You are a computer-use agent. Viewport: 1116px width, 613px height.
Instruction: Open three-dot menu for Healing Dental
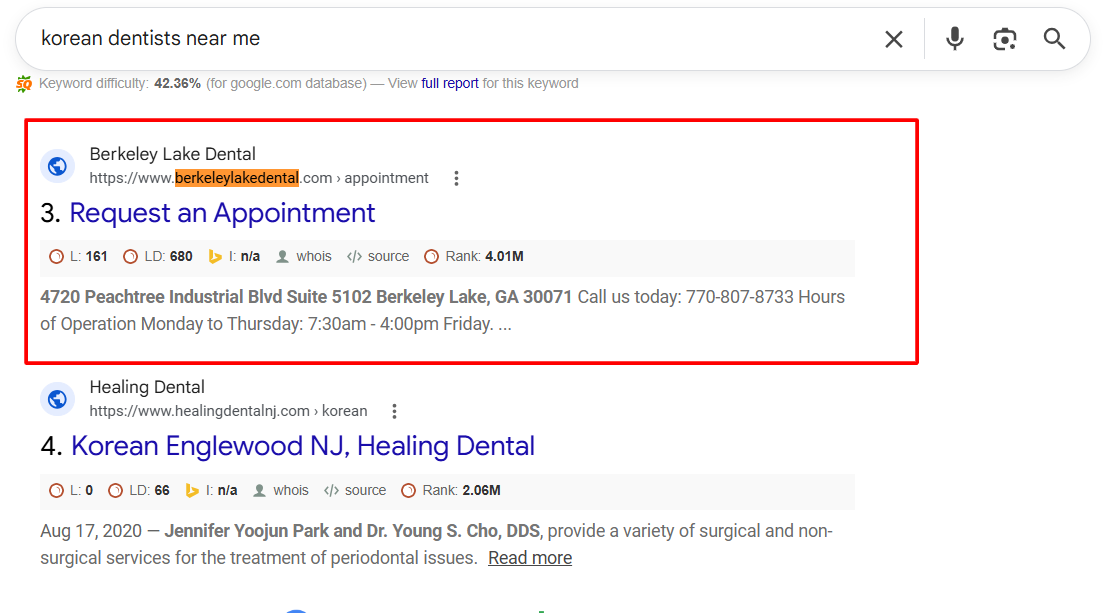[x=394, y=412]
